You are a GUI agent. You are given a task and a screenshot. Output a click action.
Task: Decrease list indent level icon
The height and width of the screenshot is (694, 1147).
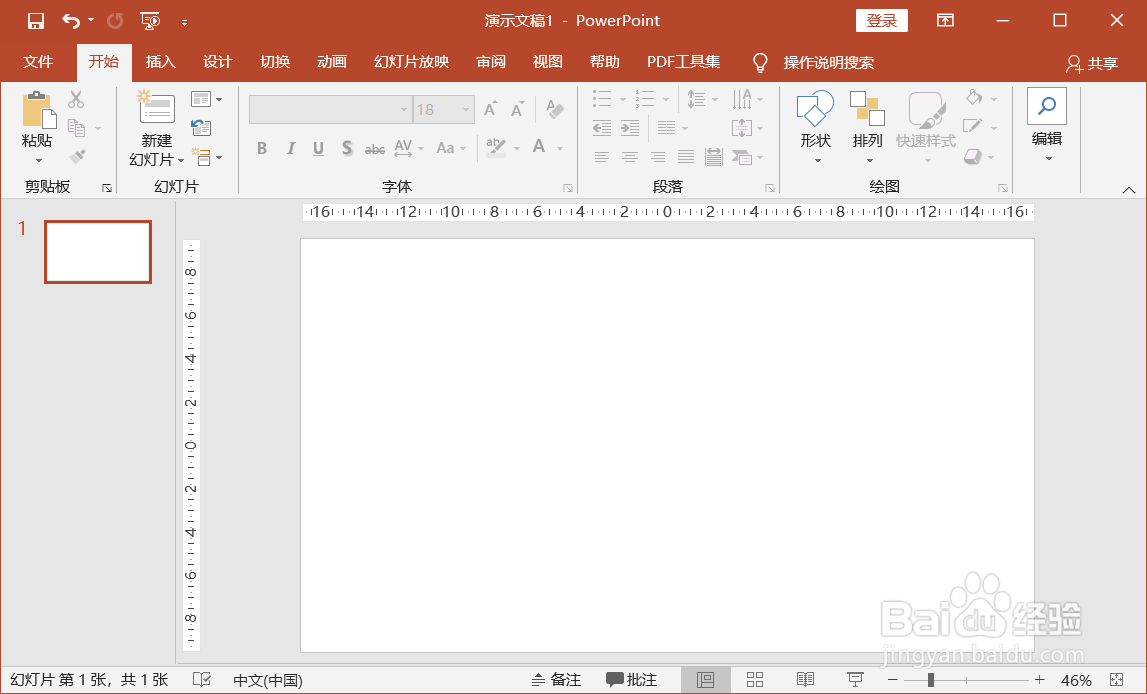point(601,129)
